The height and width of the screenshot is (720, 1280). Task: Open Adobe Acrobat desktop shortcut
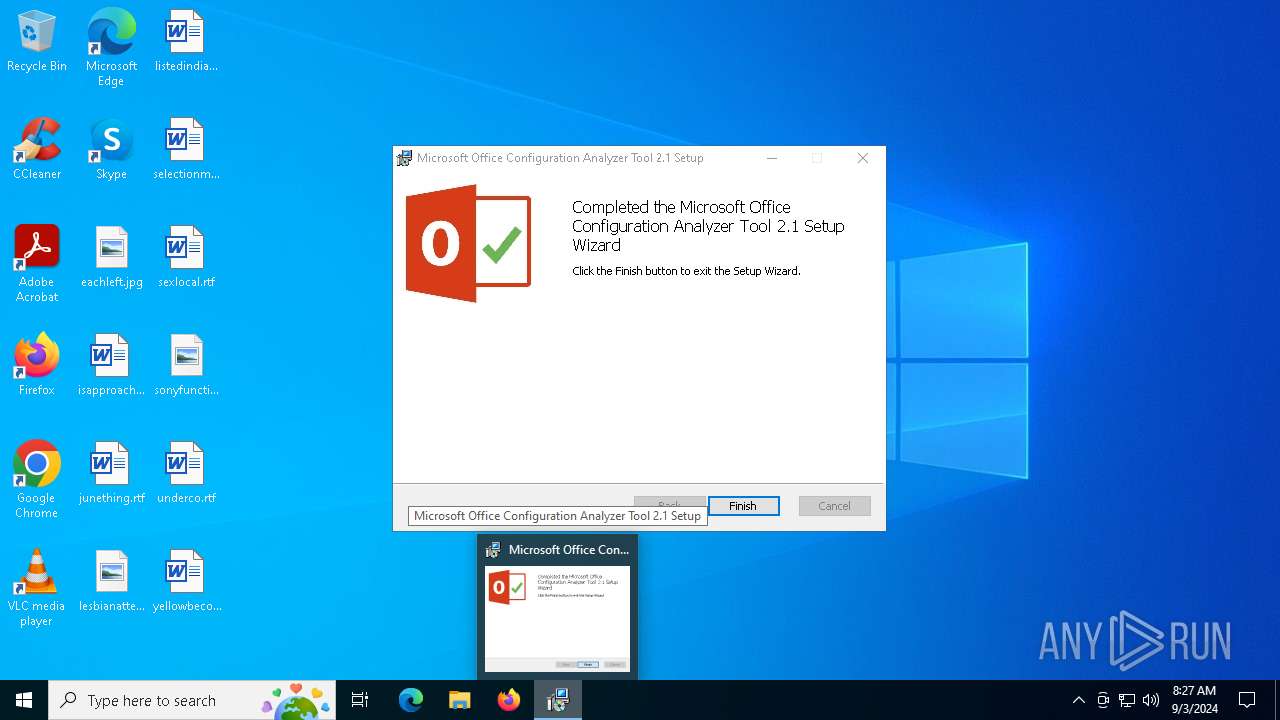tap(37, 265)
